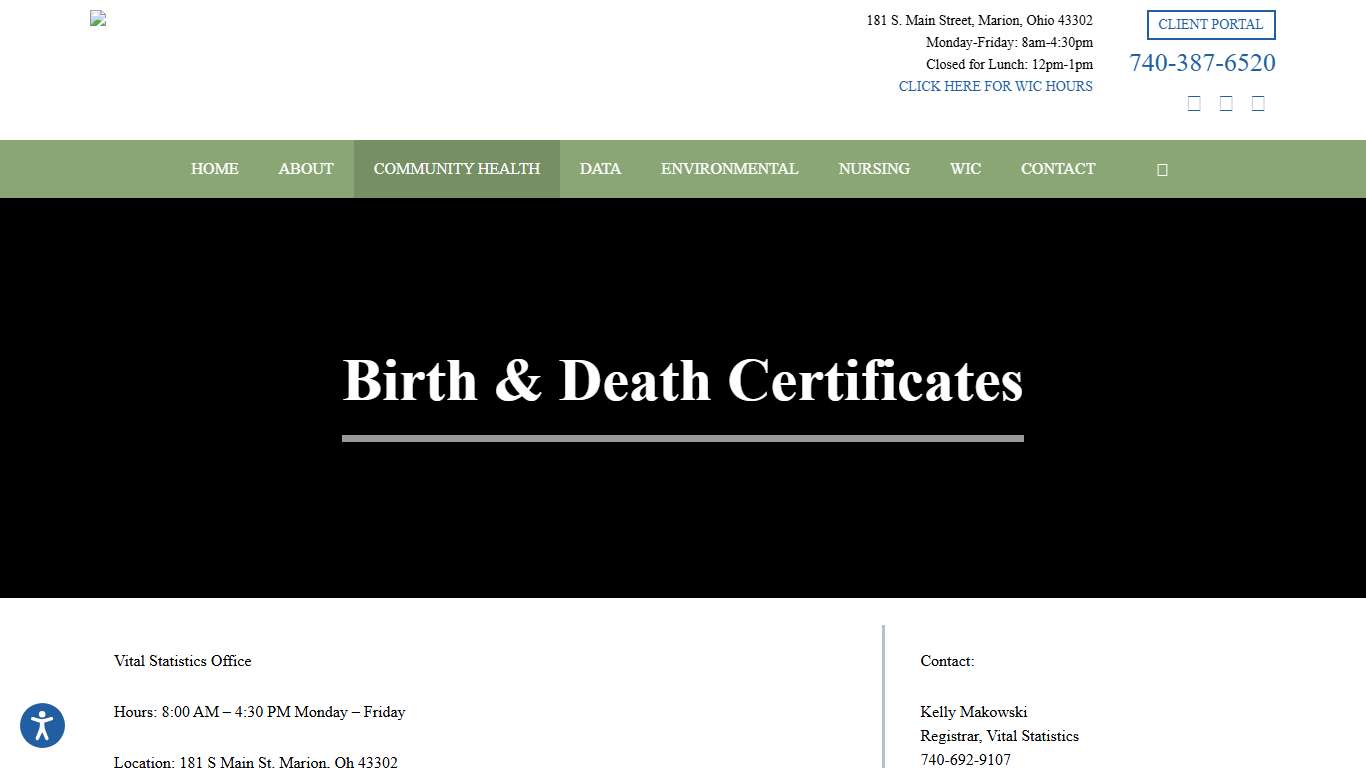1366x768 pixels.
Task: Expand the NURSING navigation dropdown
Action: tap(874, 169)
